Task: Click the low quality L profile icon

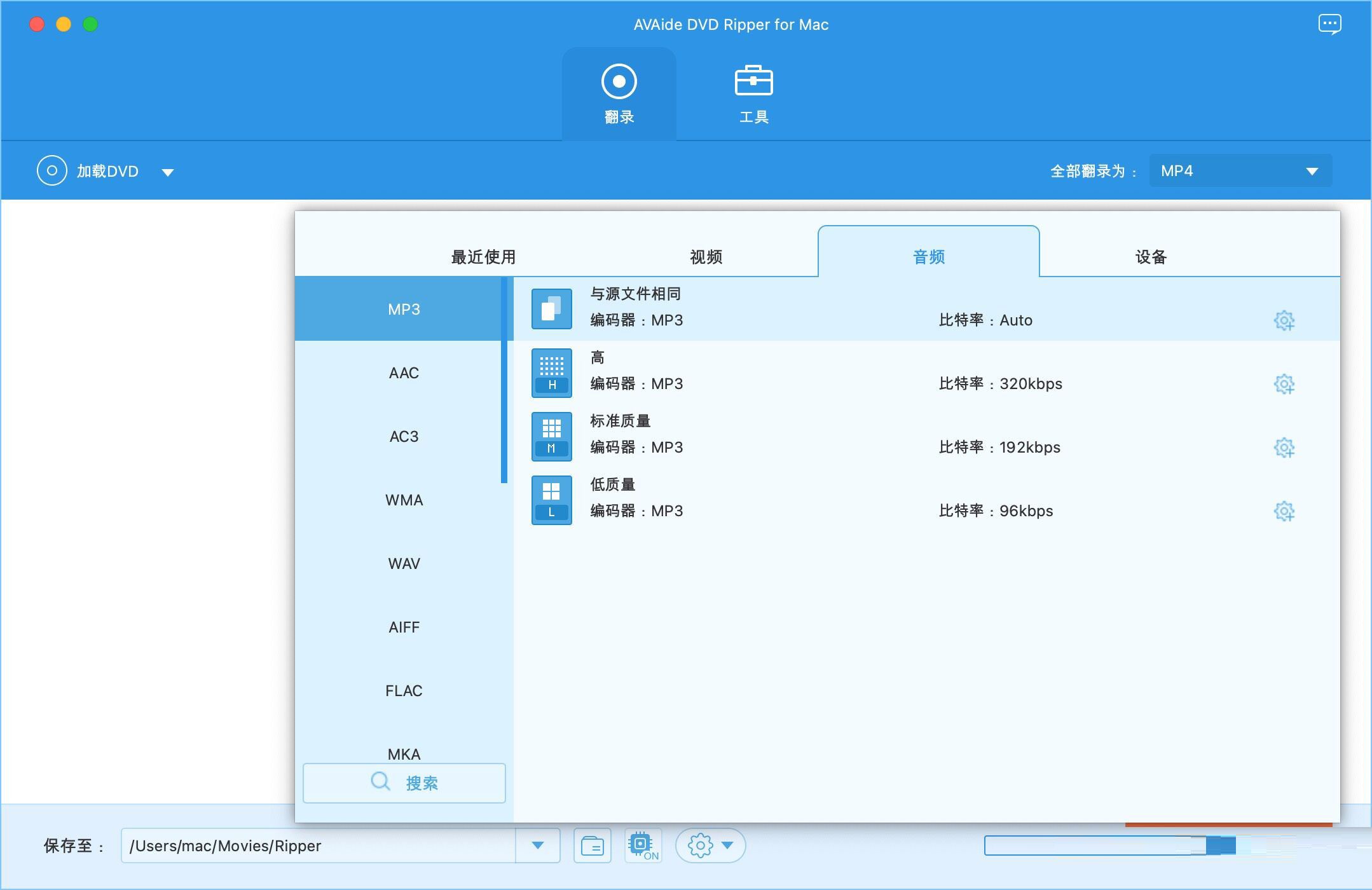Action: click(x=551, y=500)
